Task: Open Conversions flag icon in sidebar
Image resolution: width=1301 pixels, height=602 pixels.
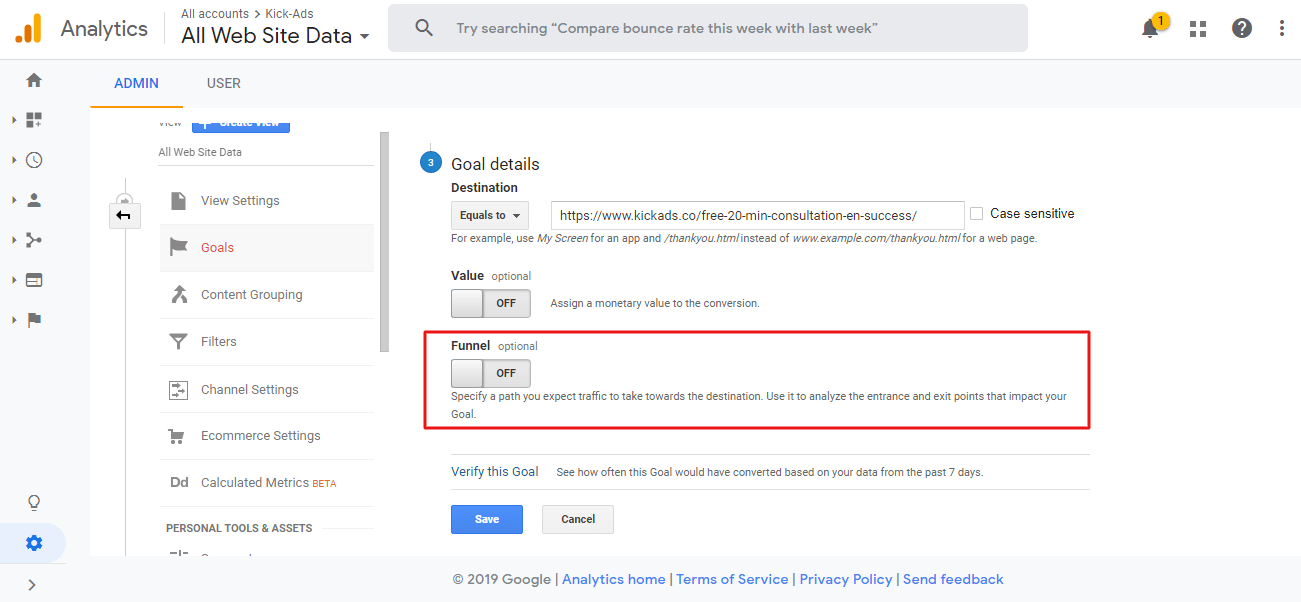Action: click(x=34, y=320)
